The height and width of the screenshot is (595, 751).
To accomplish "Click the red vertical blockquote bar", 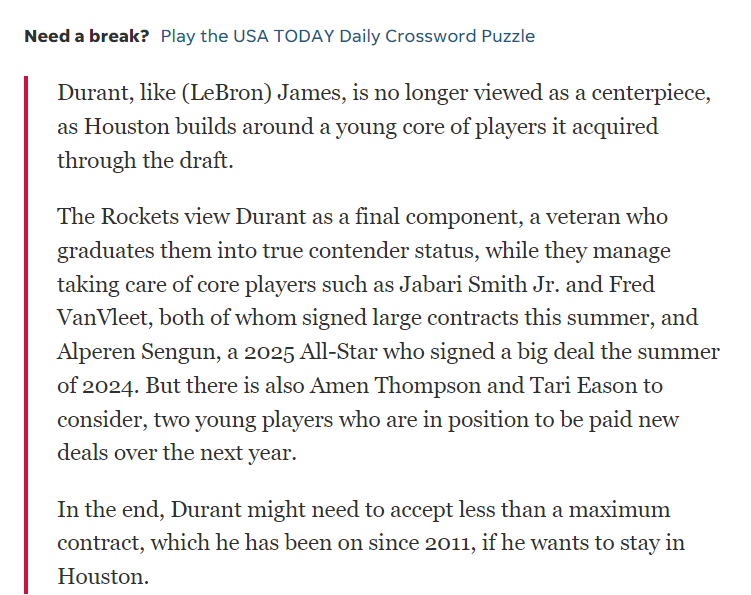I will [26, 335].
